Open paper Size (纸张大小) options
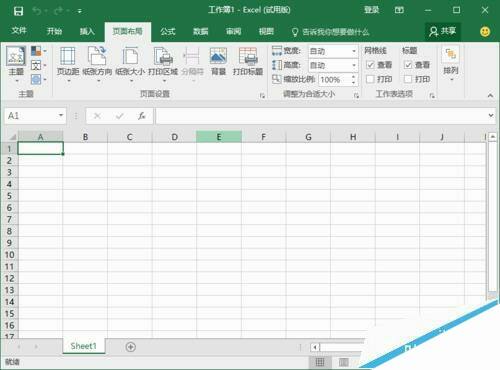 click(130, 65)
